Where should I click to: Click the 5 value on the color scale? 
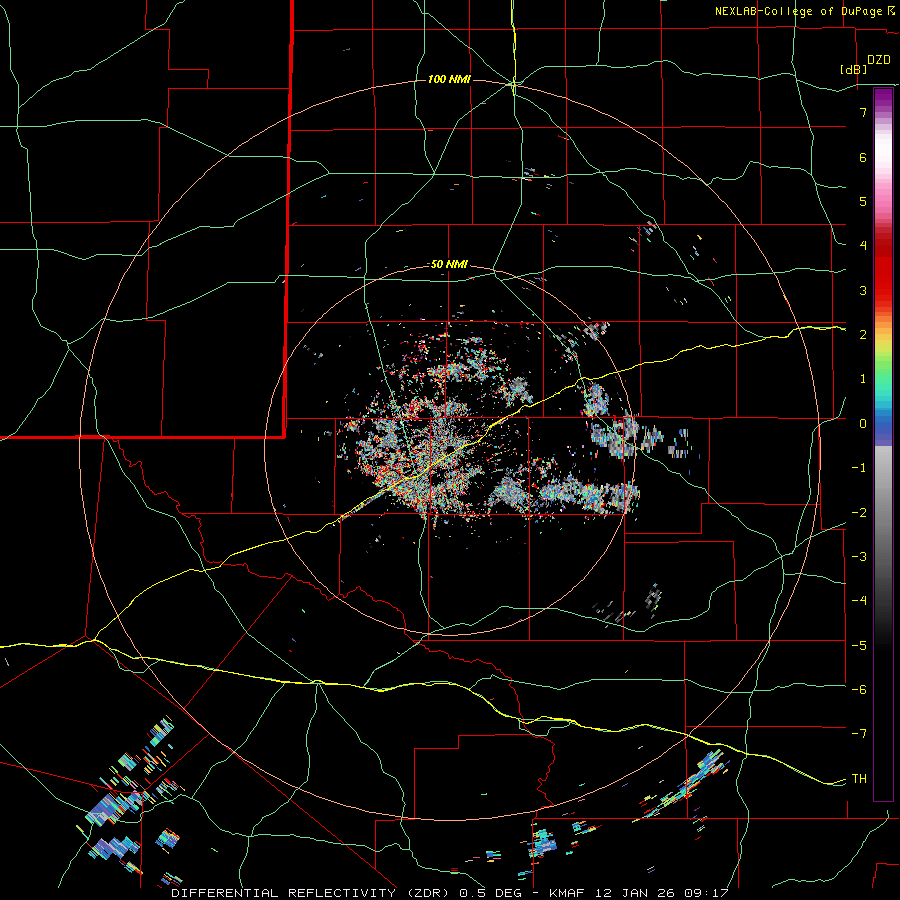863,201
